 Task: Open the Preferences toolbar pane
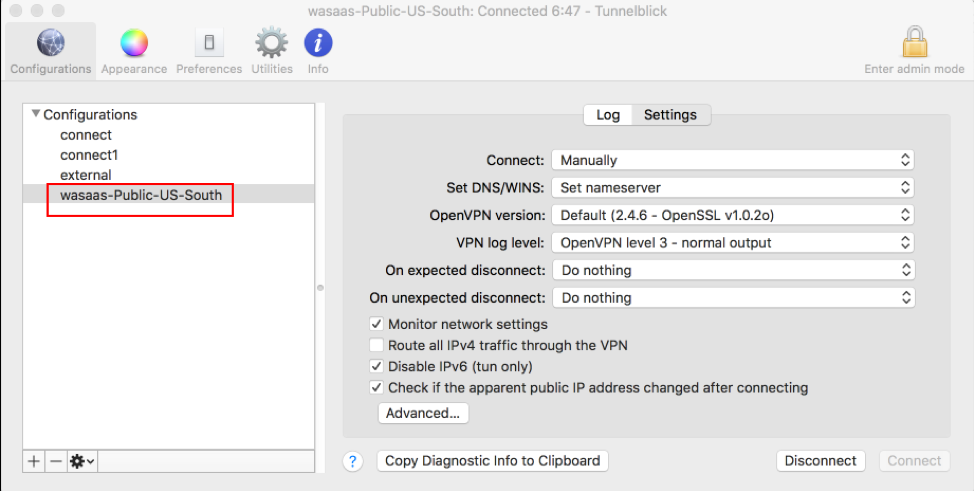tap(209, 50)
